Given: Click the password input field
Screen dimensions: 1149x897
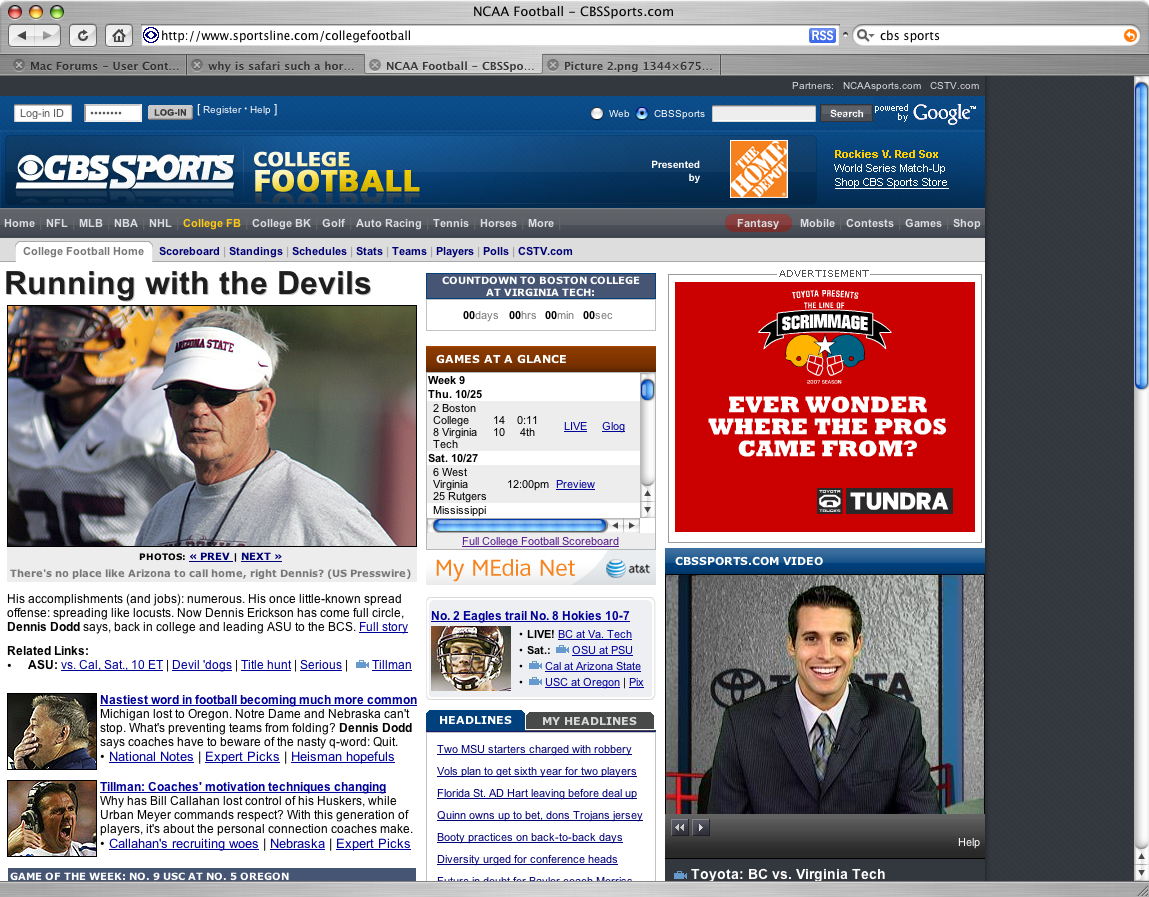Looking at the screenshot, I should click(112, 113).
